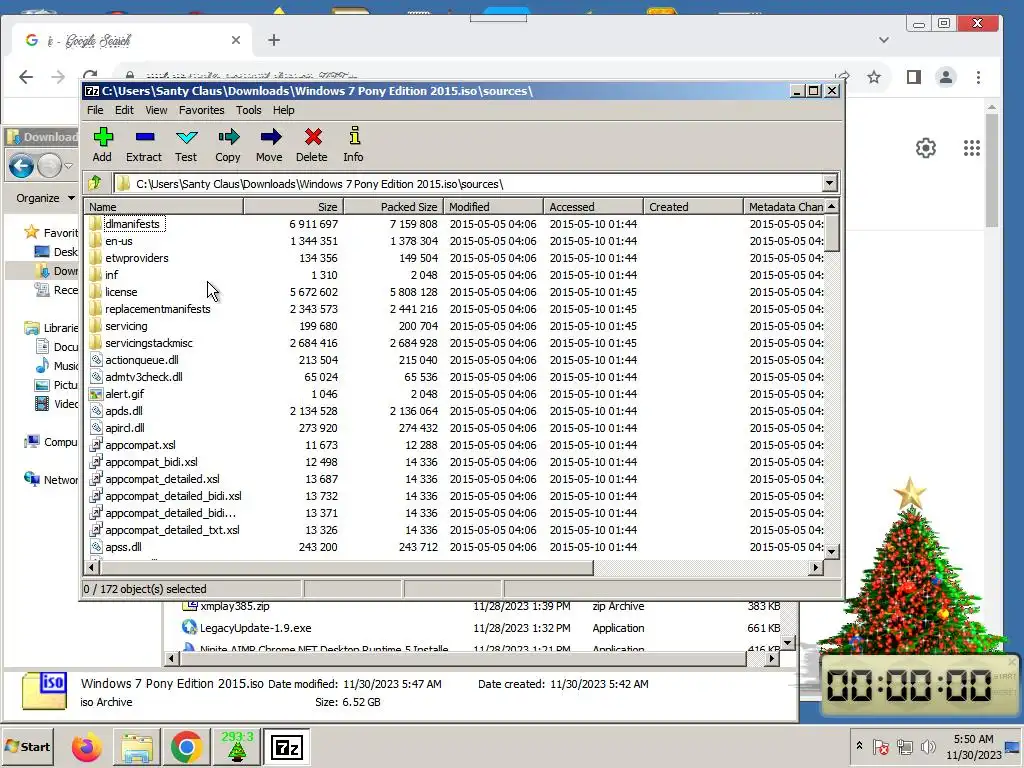Select the servicing folder

click(126, 326)
